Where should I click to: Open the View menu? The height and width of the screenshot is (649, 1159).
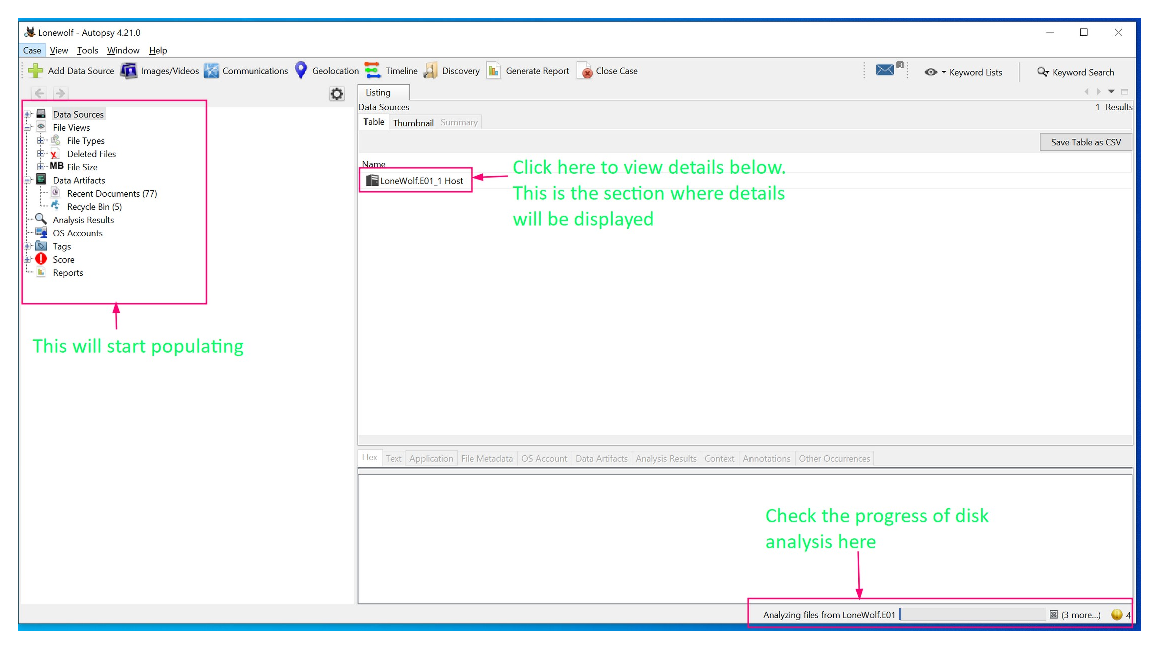(x=58, y=50)
